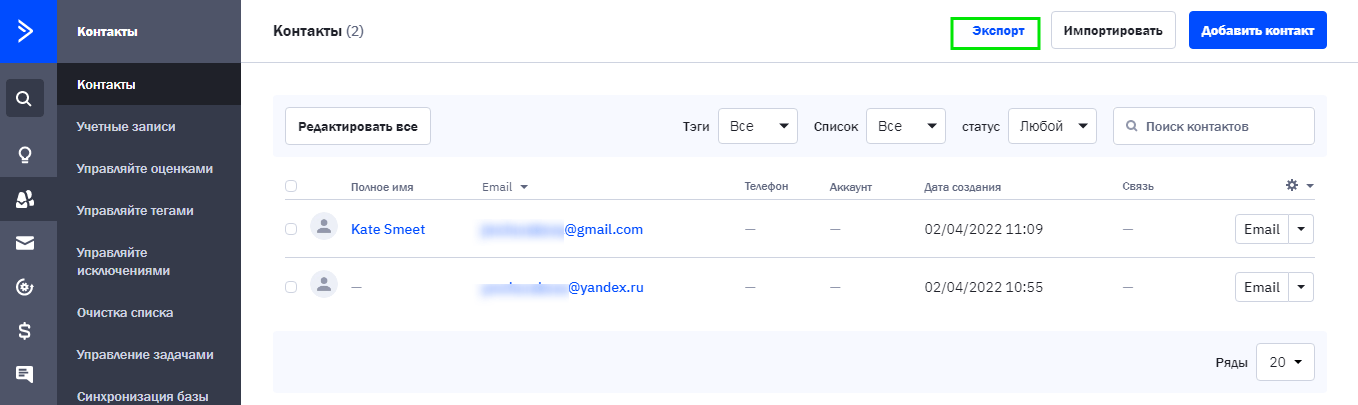1358x405 pixels.
Task: Select Учетные записи menu item
Action: (126, 126)
